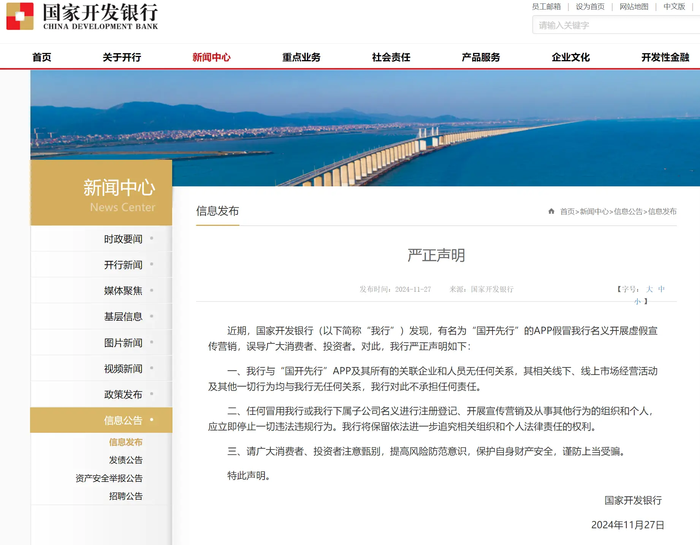The image size is (700, 545).
Task: Select 开发性金融 in the navigation bar
Action: coord(665,57)
